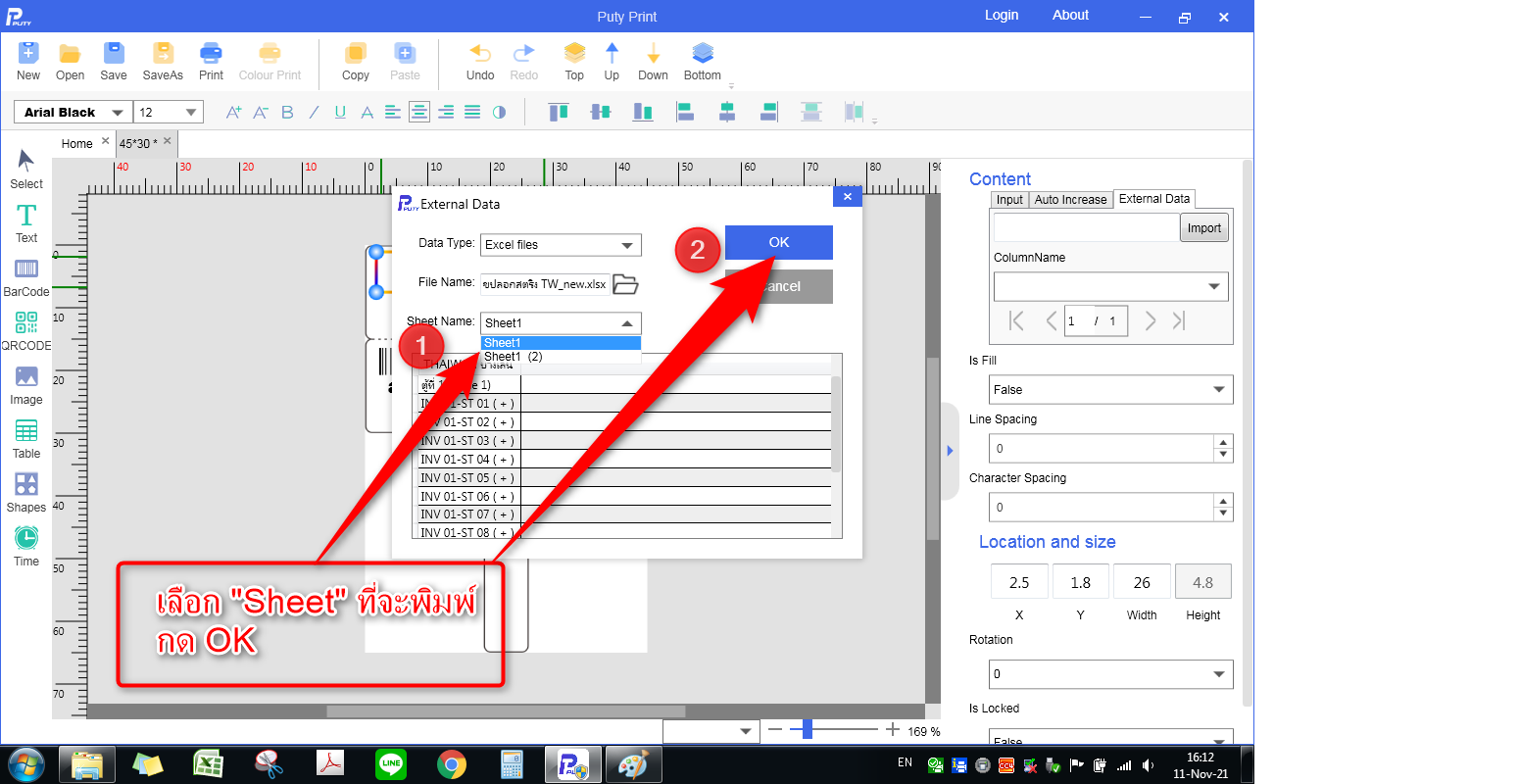The height and width of the screenshot is (784, 1519).
Task: Zoom in with the plus button
Action: tap(892, 729)
